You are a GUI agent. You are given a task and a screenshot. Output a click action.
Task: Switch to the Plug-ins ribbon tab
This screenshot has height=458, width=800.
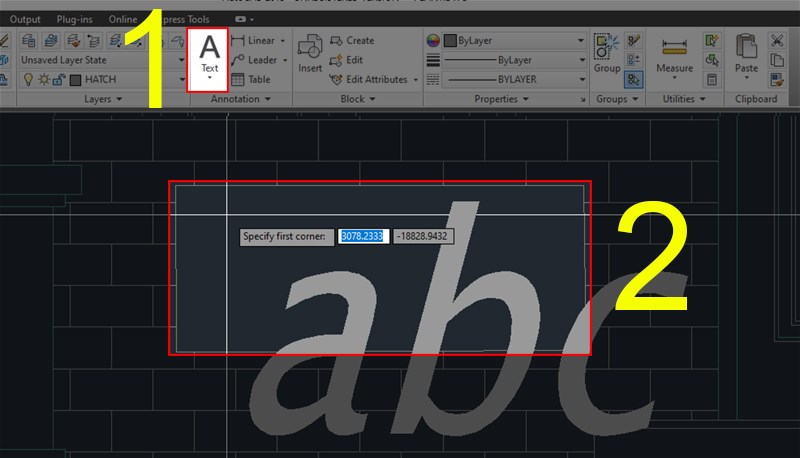click(x=74, y=19)
